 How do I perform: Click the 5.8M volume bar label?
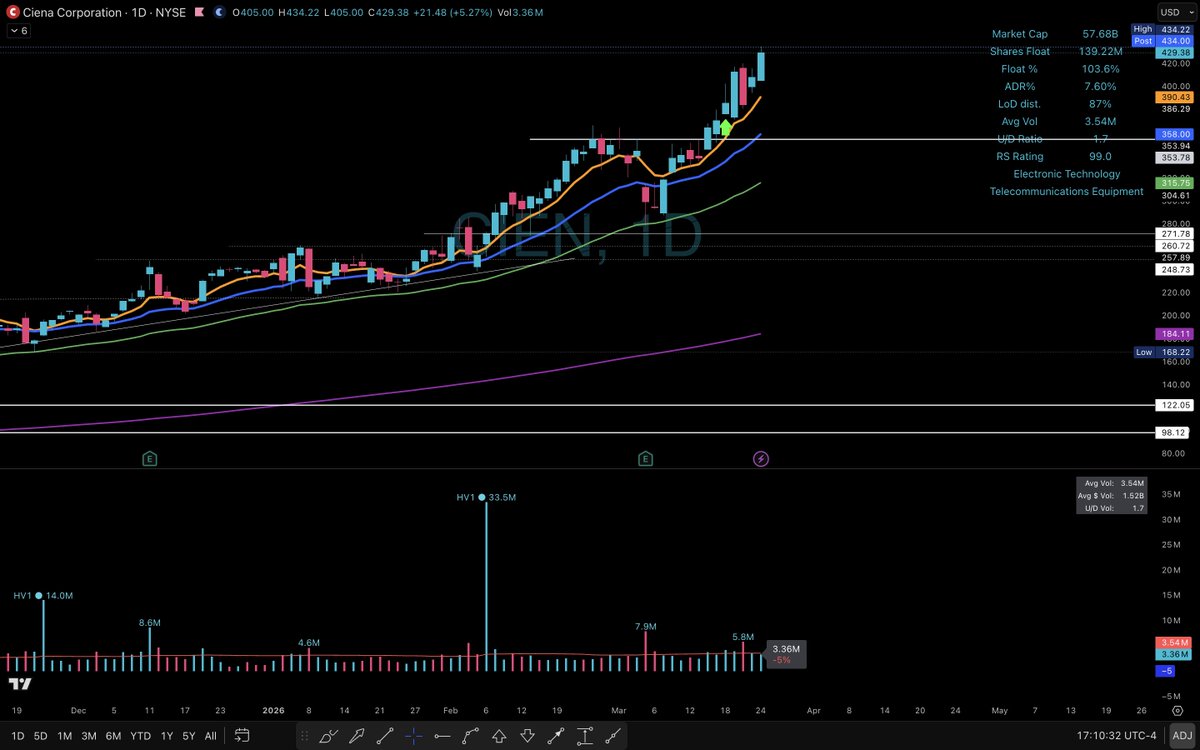click(743, 636)
